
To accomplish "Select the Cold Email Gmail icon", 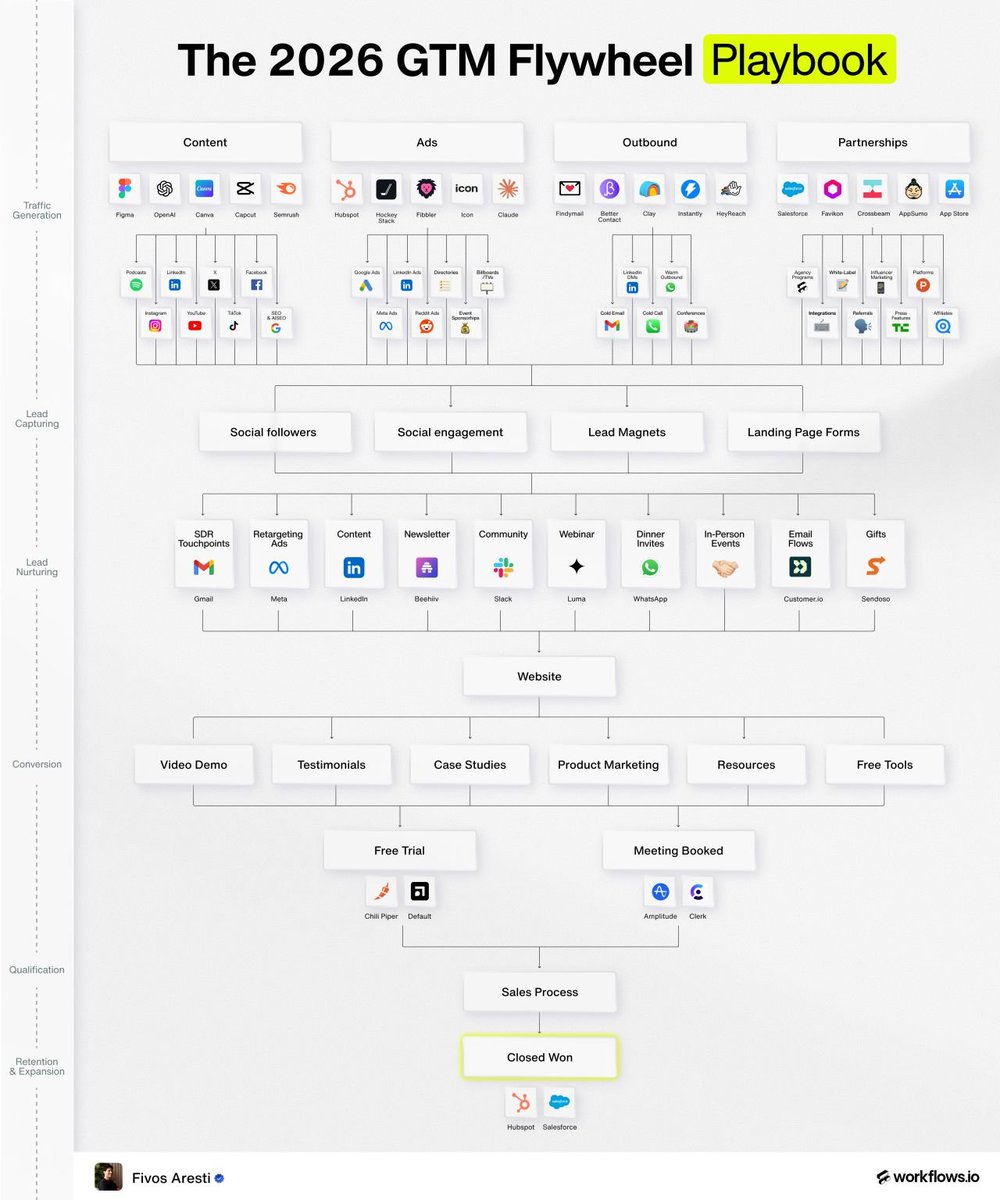I will coord(612,326).
